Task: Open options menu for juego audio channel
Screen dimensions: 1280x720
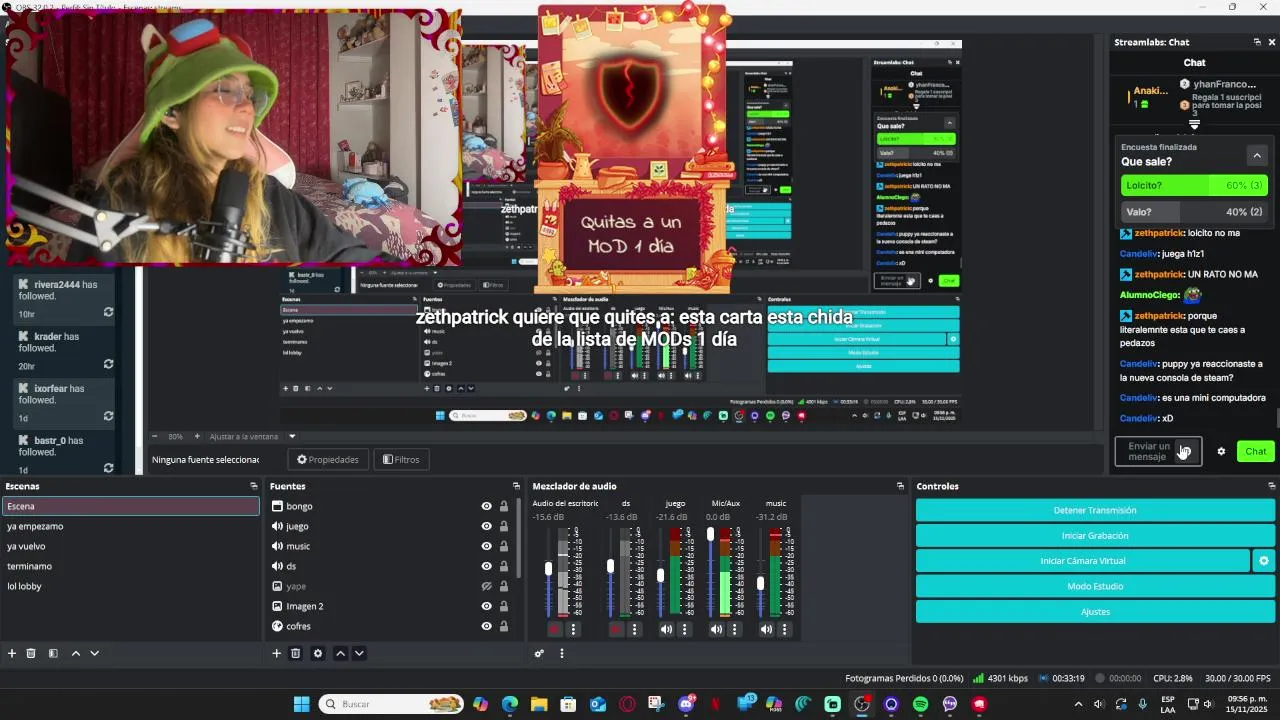Action: click(684, 629)
